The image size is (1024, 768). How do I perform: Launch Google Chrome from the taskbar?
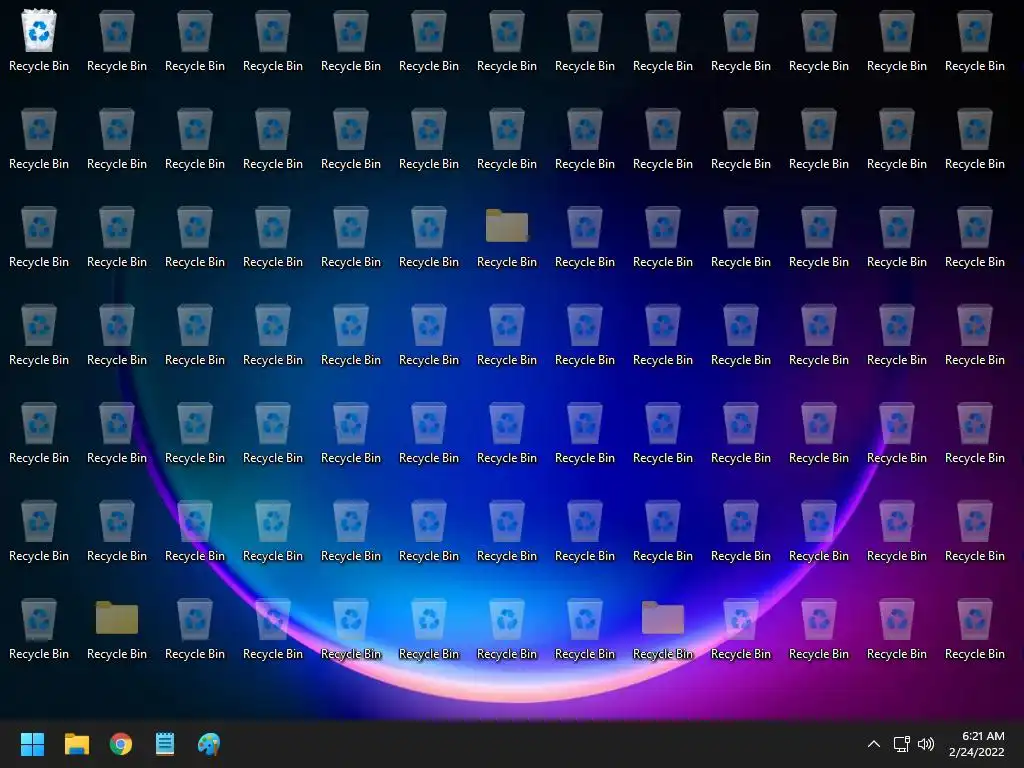(x=121, y=744)
